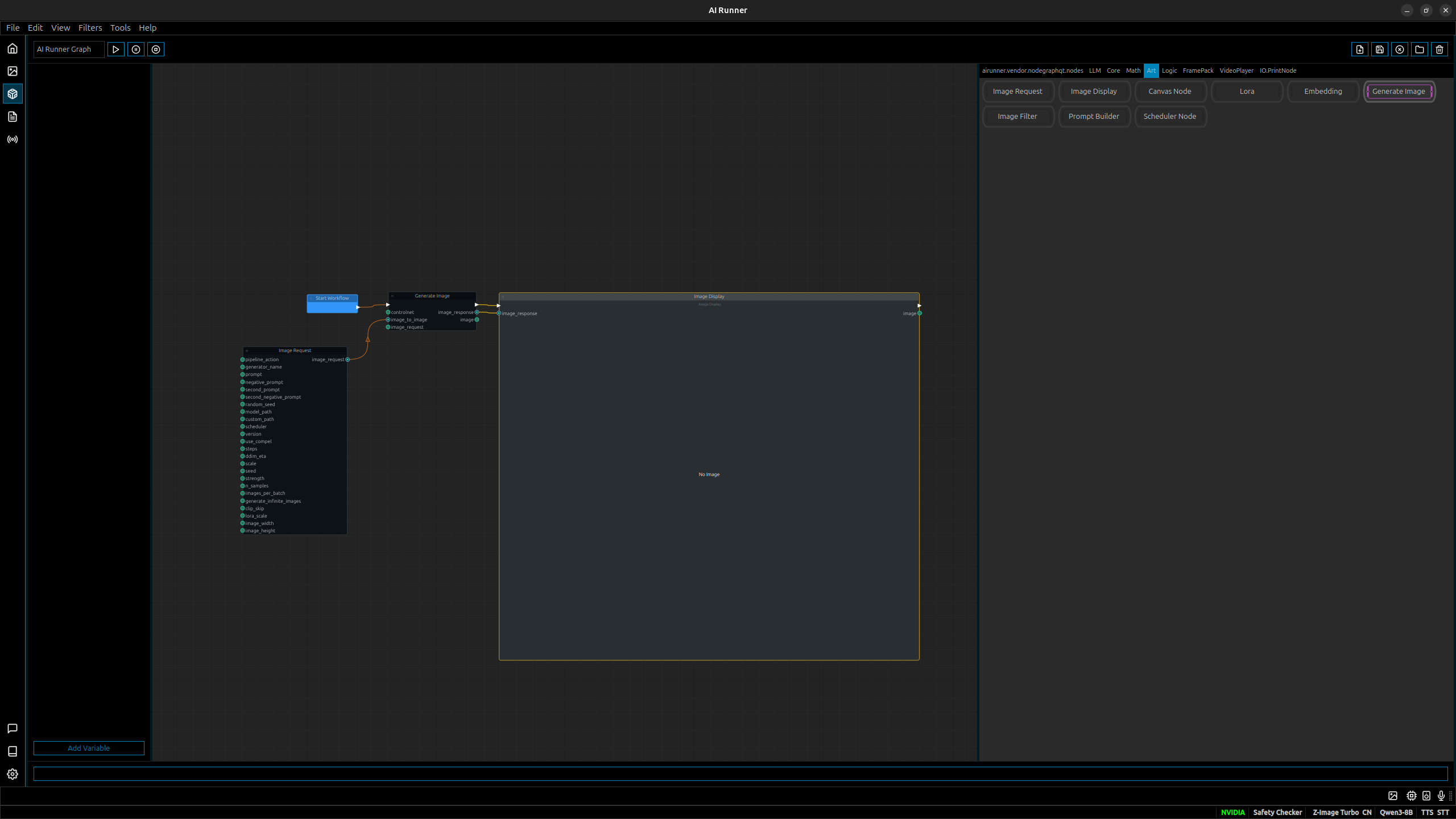
Task: Click the Add Variable button
Action: click(89, 748)
